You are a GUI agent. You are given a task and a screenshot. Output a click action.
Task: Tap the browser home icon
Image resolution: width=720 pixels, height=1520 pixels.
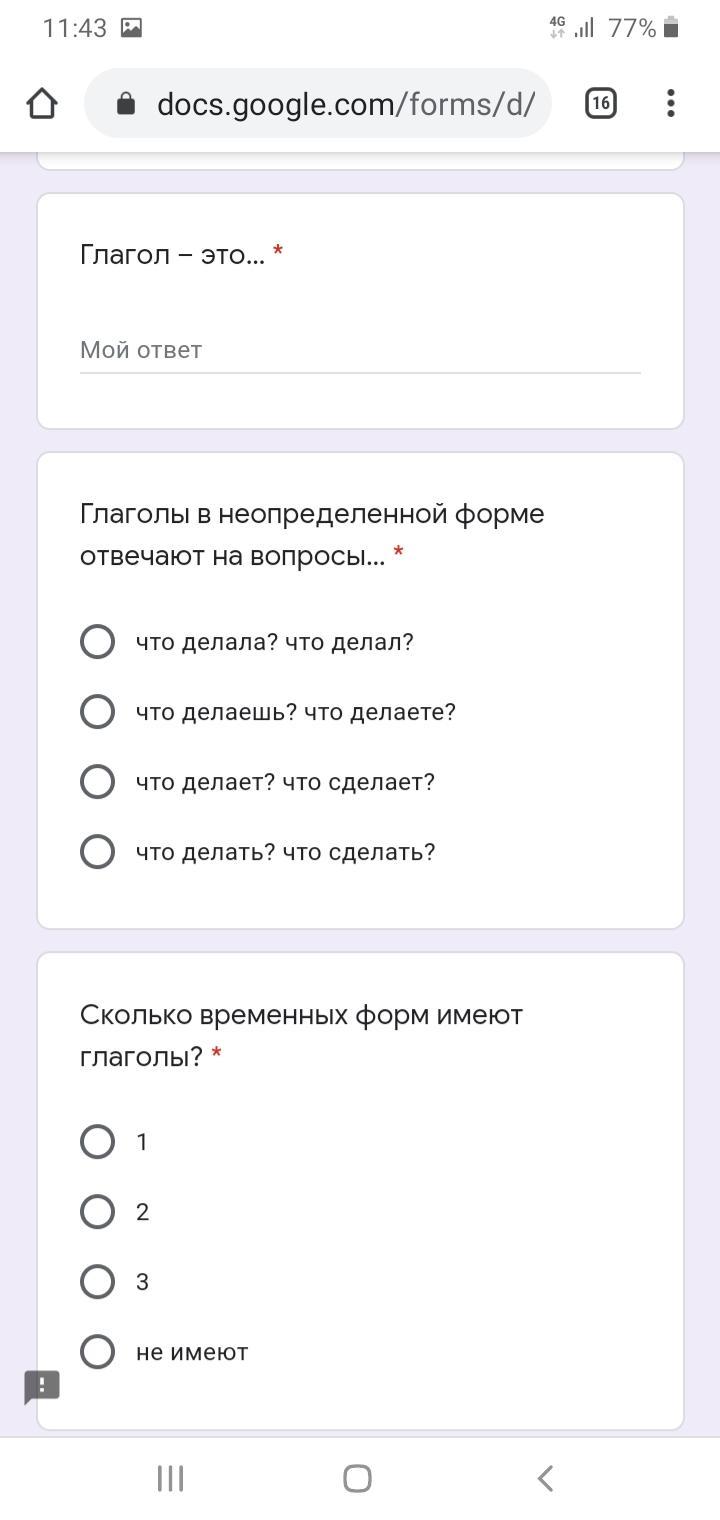42,103
